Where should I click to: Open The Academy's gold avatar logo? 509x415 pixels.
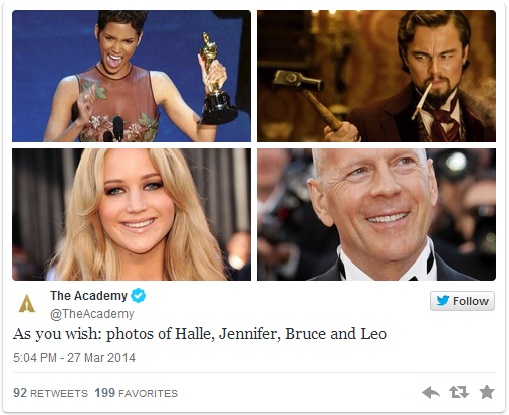(x=27, y=303)
